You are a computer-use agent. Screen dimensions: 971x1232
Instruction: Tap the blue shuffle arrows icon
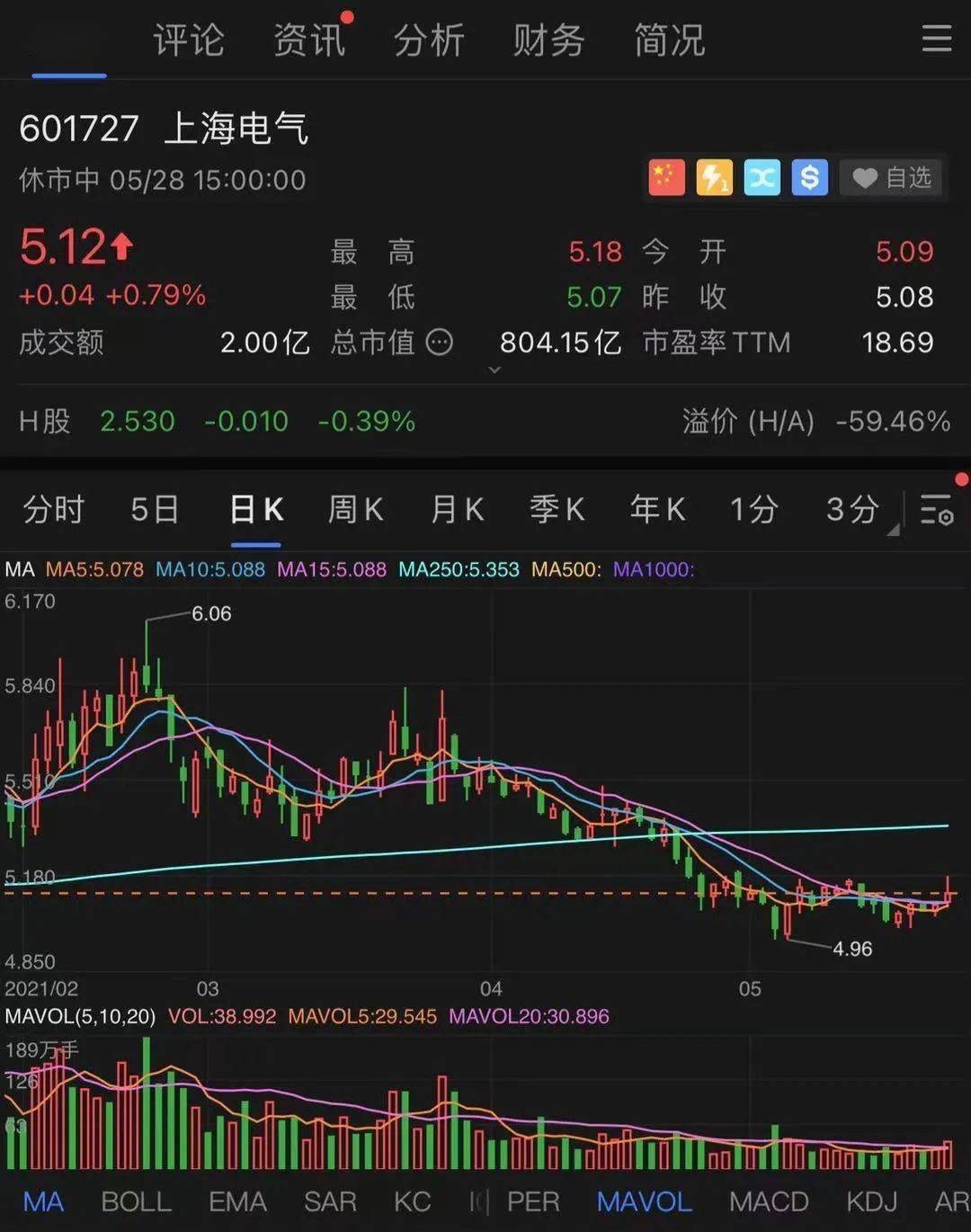[x=762, y=178]
